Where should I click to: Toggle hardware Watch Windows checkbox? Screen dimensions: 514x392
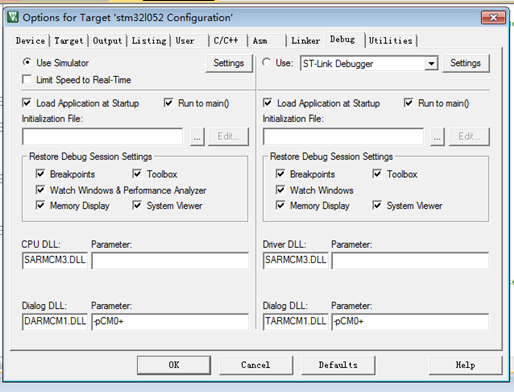click(x=280, y=190)
